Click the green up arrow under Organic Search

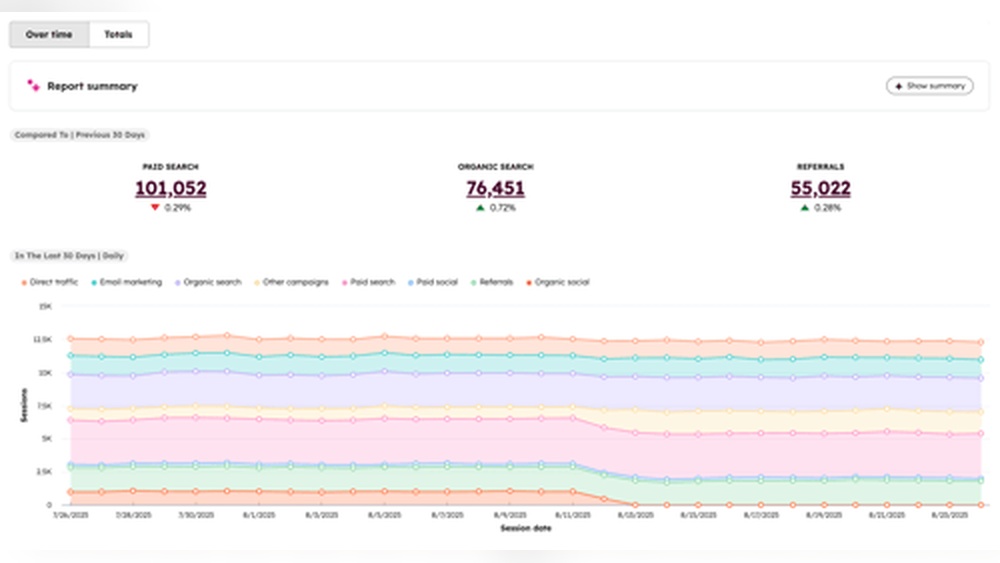tap(480, 208)
